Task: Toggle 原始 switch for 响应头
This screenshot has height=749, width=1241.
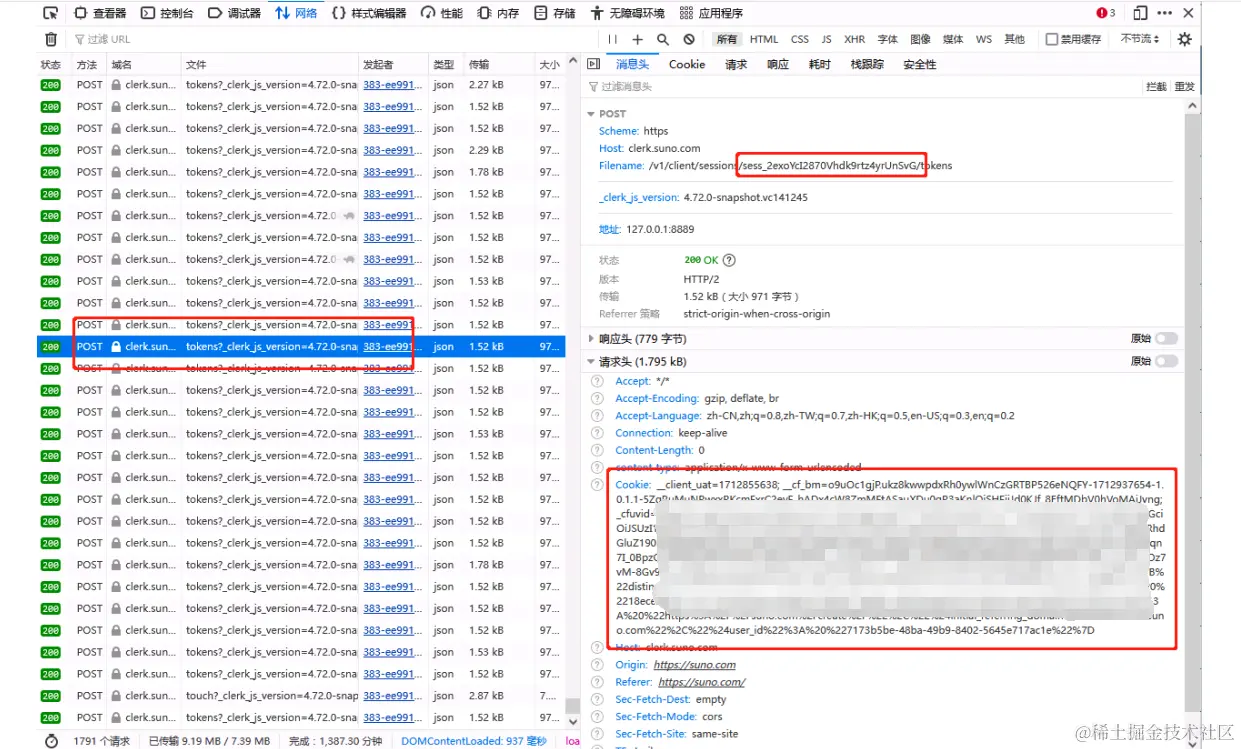Action: [1166, 338]
